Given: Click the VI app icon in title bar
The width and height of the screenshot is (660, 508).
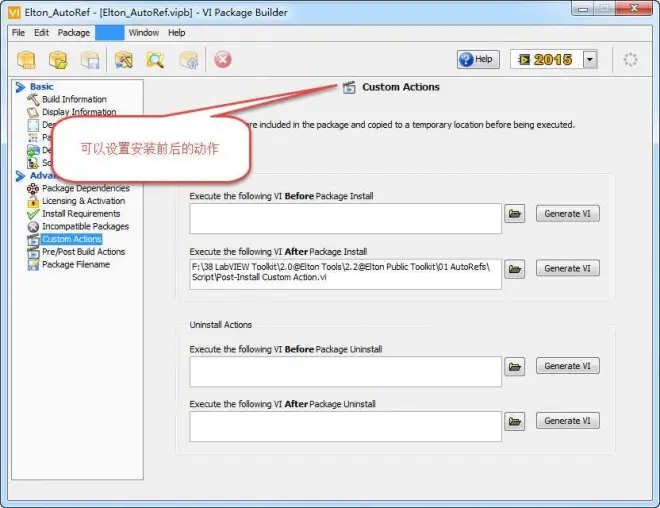Looking at the screenshot, I should (14, 13).
